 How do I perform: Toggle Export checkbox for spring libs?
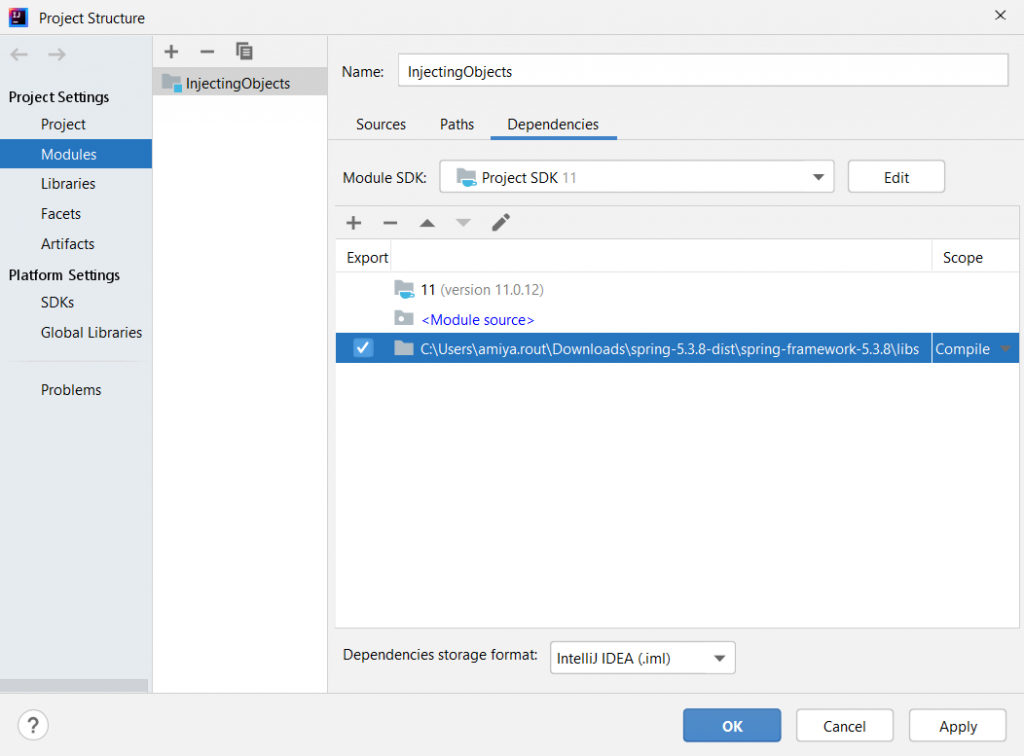(363, 348)
